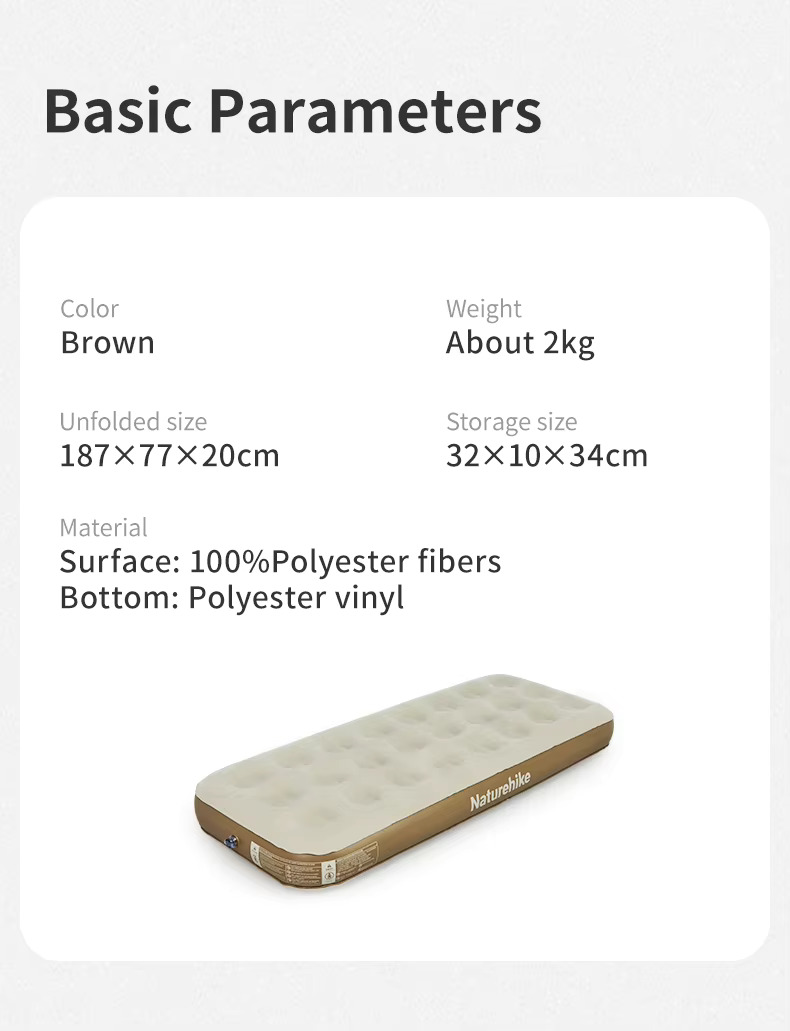
Task: Select the 32×10×34cm storage size value
Action: pos(547,456)
